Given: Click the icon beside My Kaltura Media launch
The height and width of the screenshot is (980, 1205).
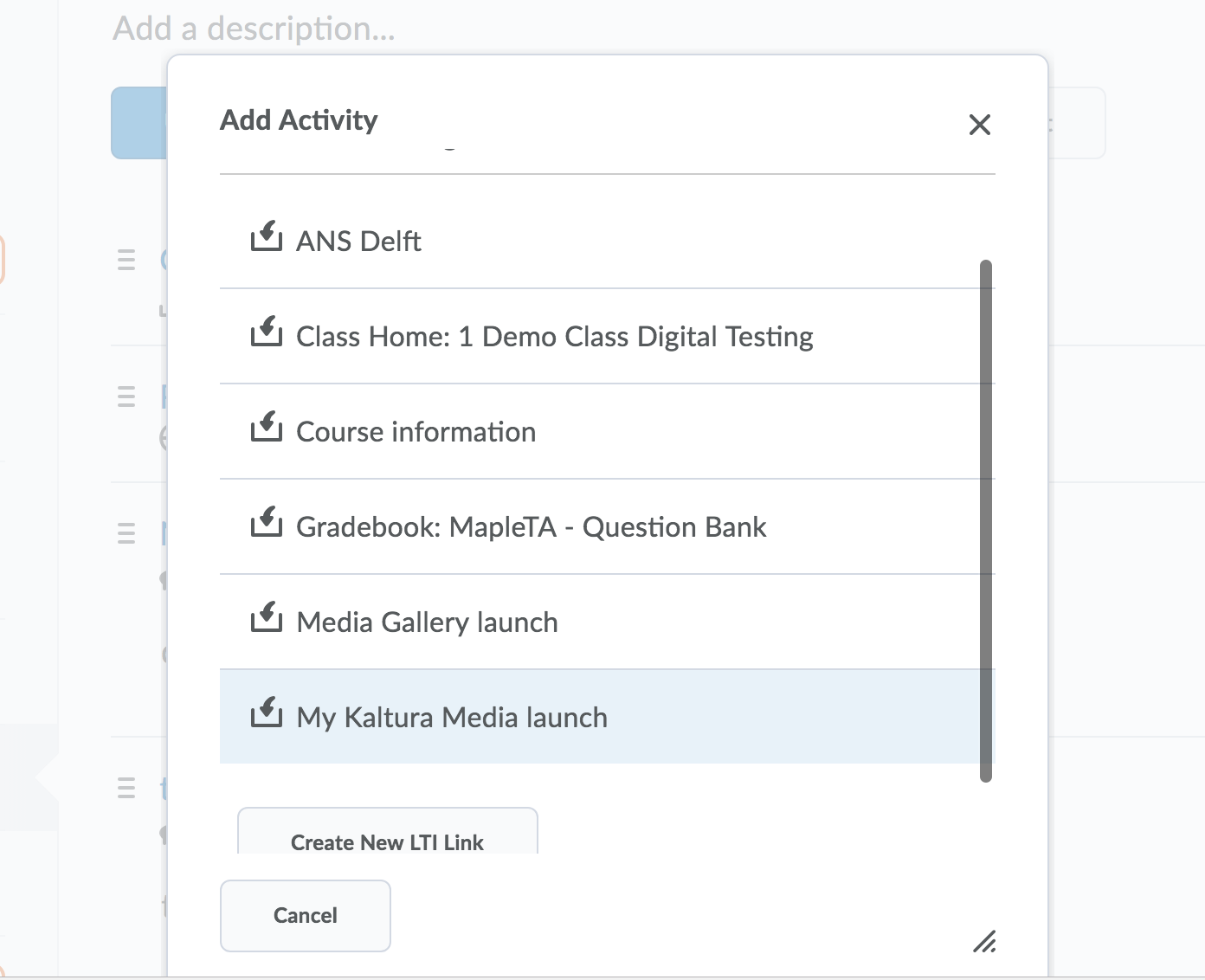Looking at the screenshot, I should point(267,713).
